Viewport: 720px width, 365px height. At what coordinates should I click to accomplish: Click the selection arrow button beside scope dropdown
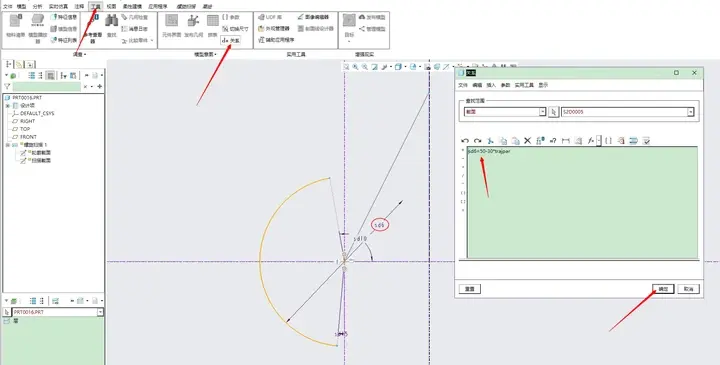click(554, 112)
